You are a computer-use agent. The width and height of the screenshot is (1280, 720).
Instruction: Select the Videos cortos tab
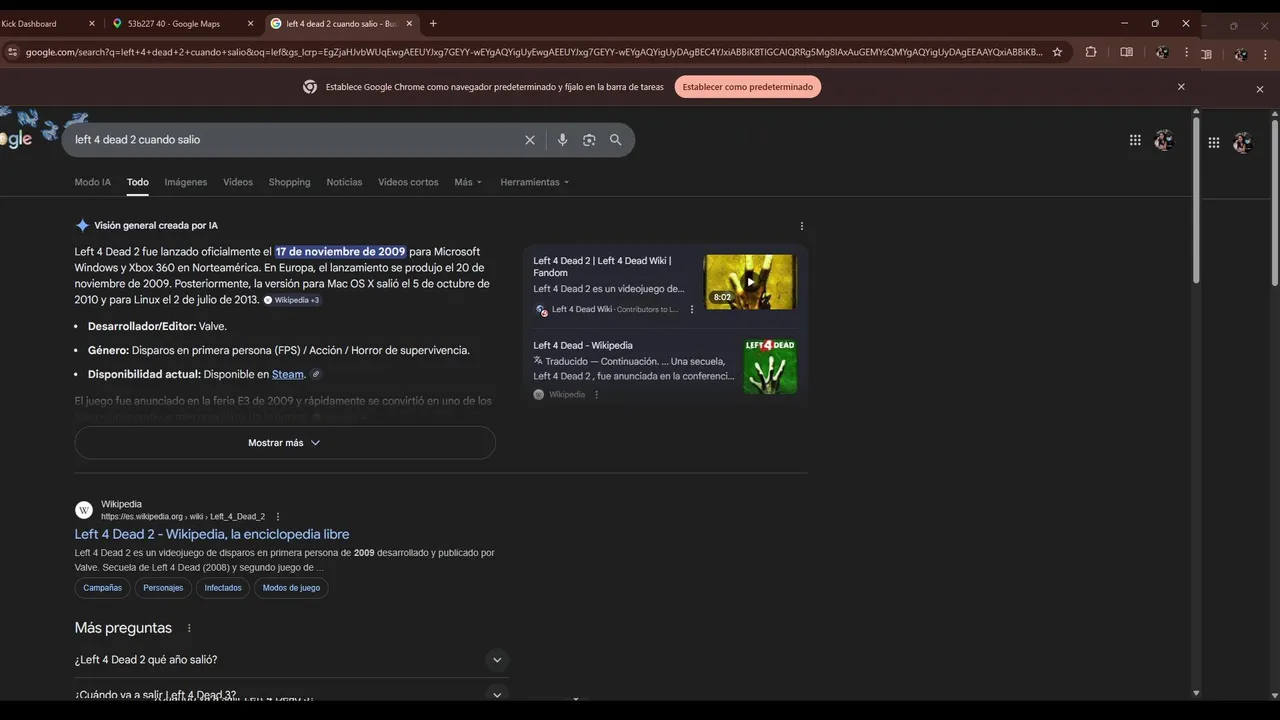click(408, 182)
